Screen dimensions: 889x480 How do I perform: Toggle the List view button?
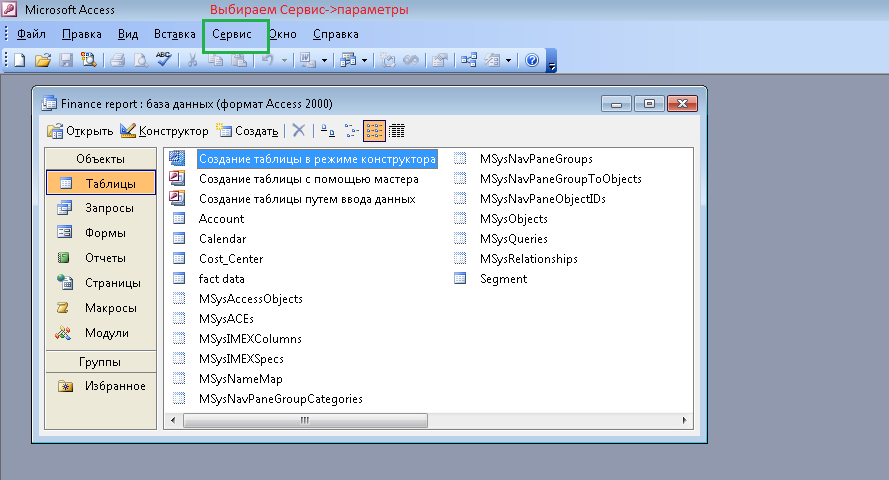click(x=374, y=131)
